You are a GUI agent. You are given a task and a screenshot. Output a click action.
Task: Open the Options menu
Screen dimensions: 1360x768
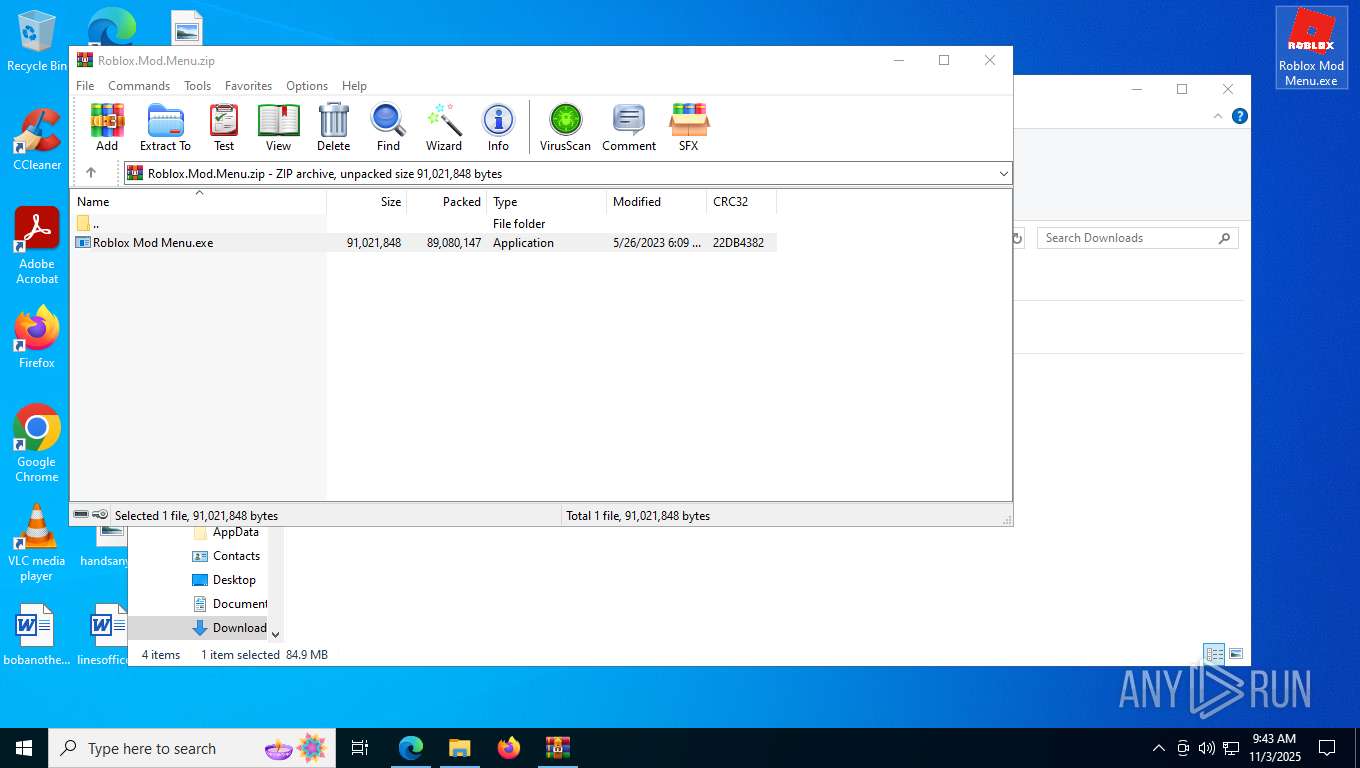point(307,86)
